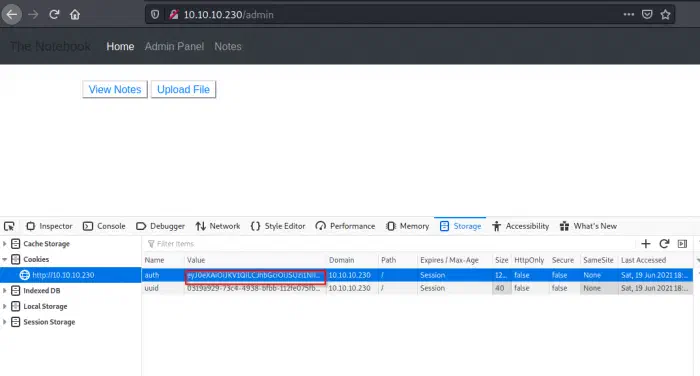Select the uuid cookie name cell
The image size is (700, 376).
click(x=163, y=288)
